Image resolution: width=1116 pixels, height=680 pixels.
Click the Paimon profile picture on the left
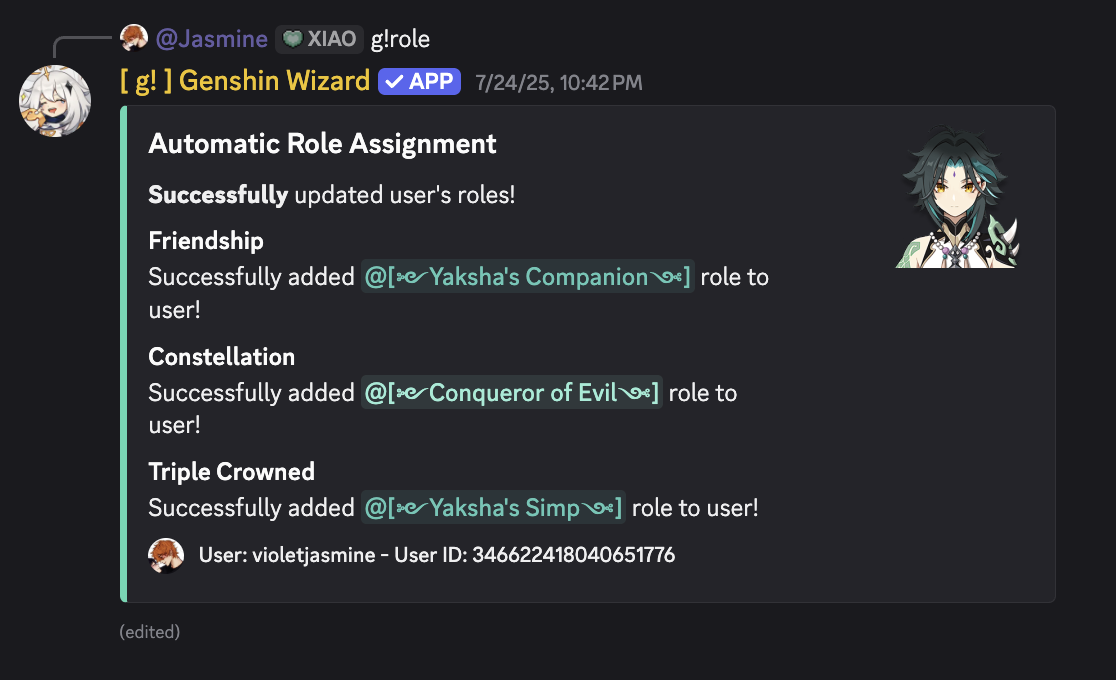click(x=55, y=101)
